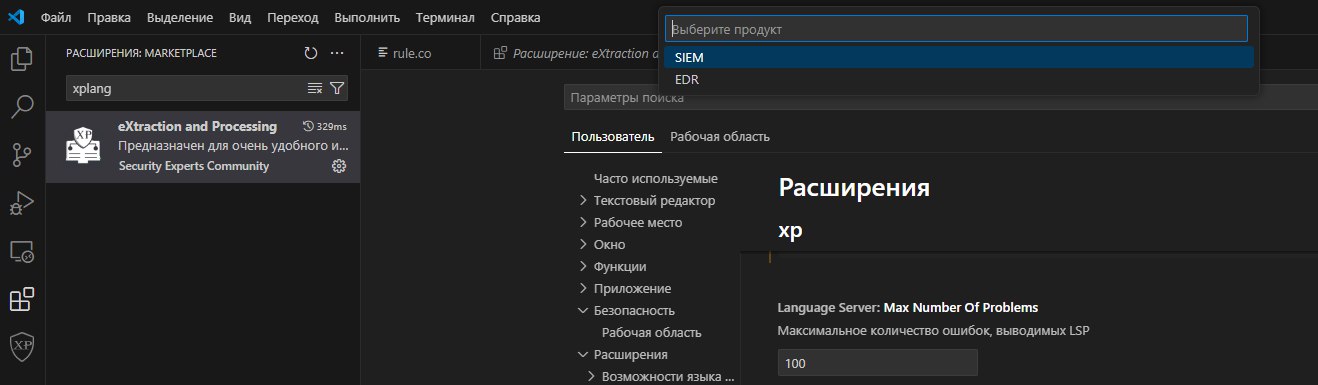Screen dimensions: 1318x385
Task: Open the XP shield view in activity bar
Action: coord(22,347)
